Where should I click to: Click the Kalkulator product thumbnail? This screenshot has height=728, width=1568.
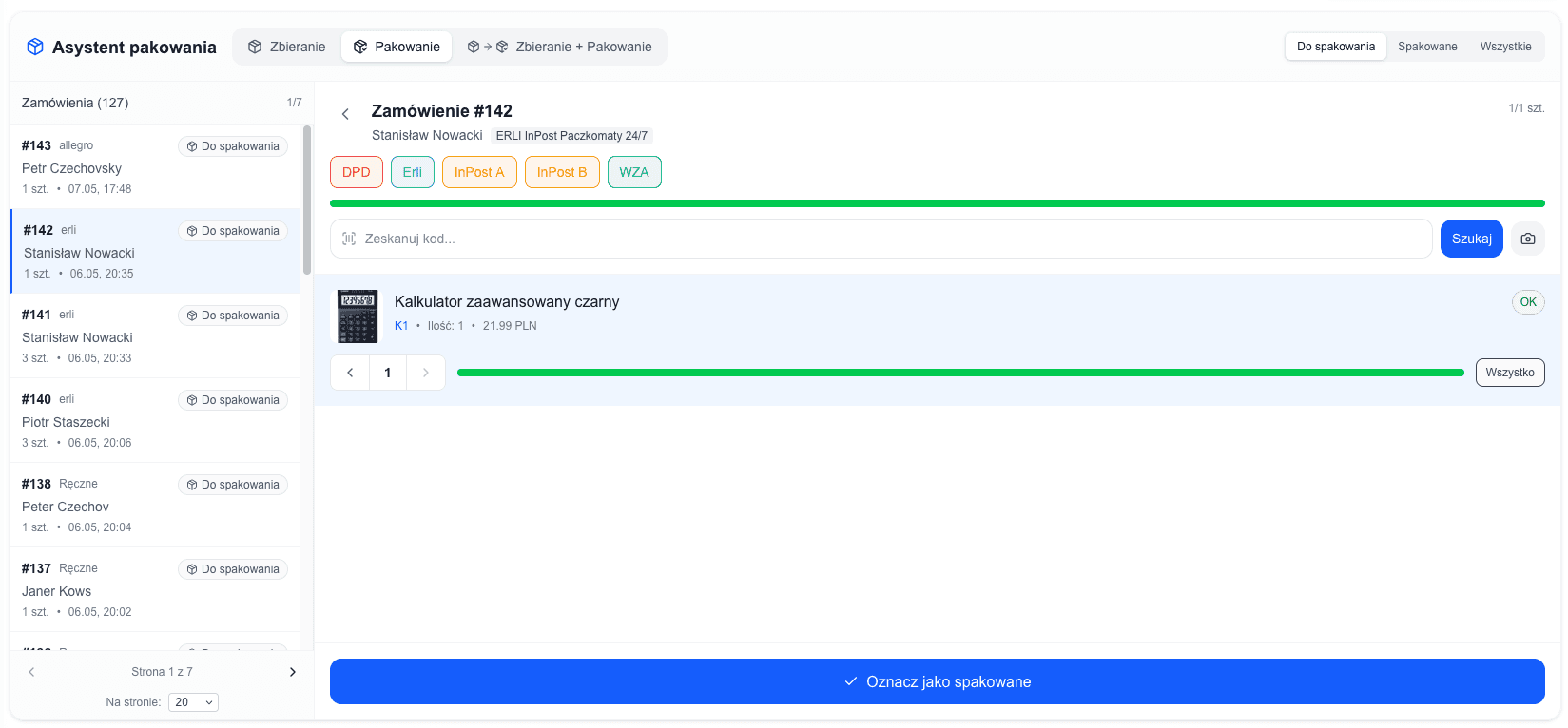[x=358, y=316]
